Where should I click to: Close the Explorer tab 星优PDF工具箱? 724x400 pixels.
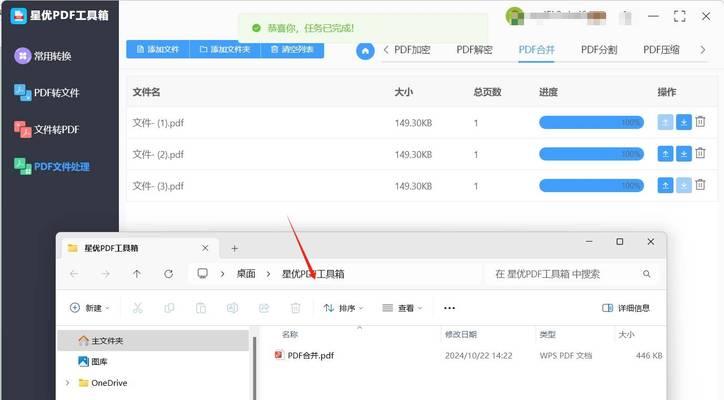(205, 248)
